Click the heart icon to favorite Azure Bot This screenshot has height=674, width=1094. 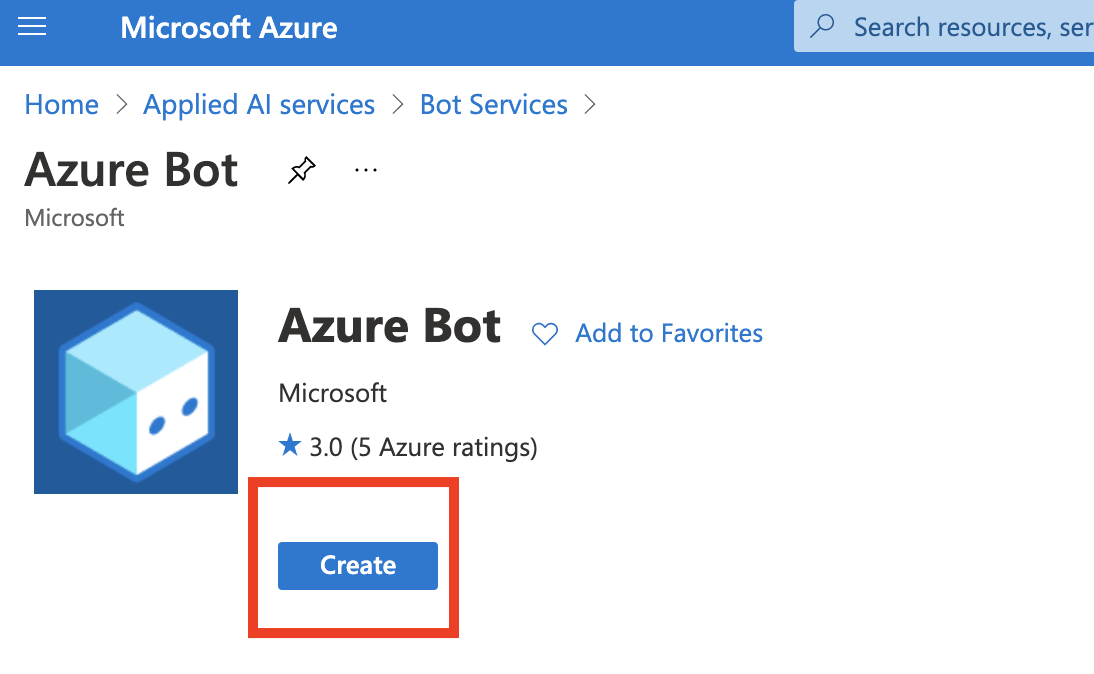(x=545, y=333)
